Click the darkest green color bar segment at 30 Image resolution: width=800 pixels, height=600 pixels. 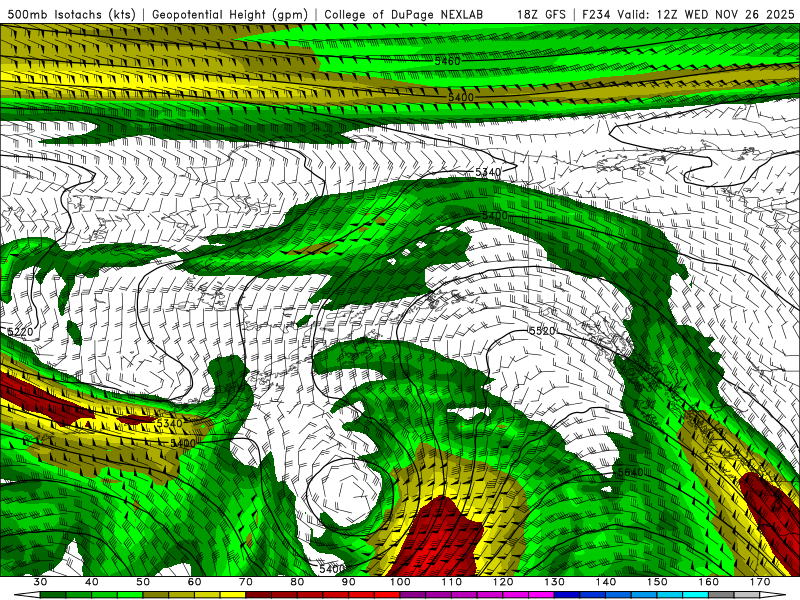coord(53,595)
